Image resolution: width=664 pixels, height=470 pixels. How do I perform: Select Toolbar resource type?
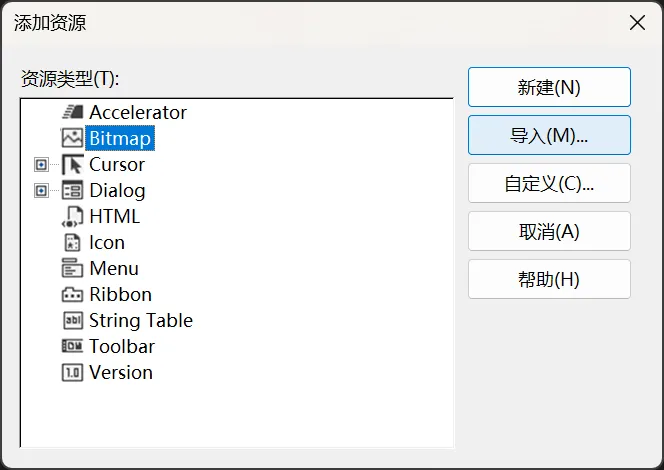click(122, 347)
